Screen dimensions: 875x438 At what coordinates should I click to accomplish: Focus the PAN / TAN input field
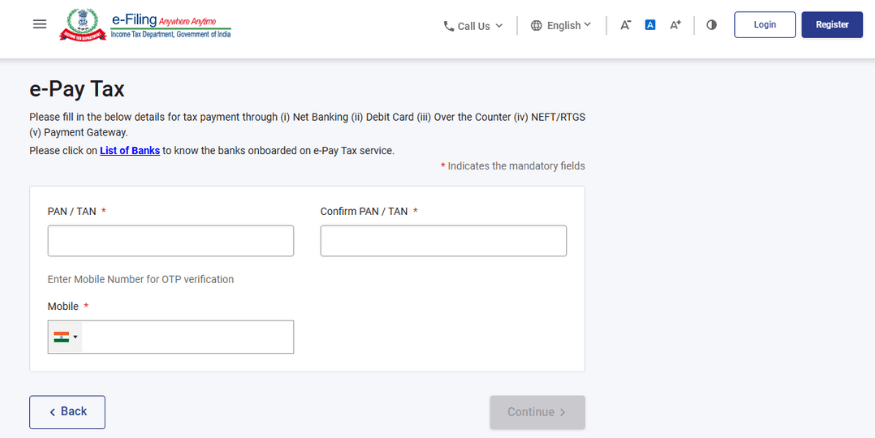tap(171, 241)
